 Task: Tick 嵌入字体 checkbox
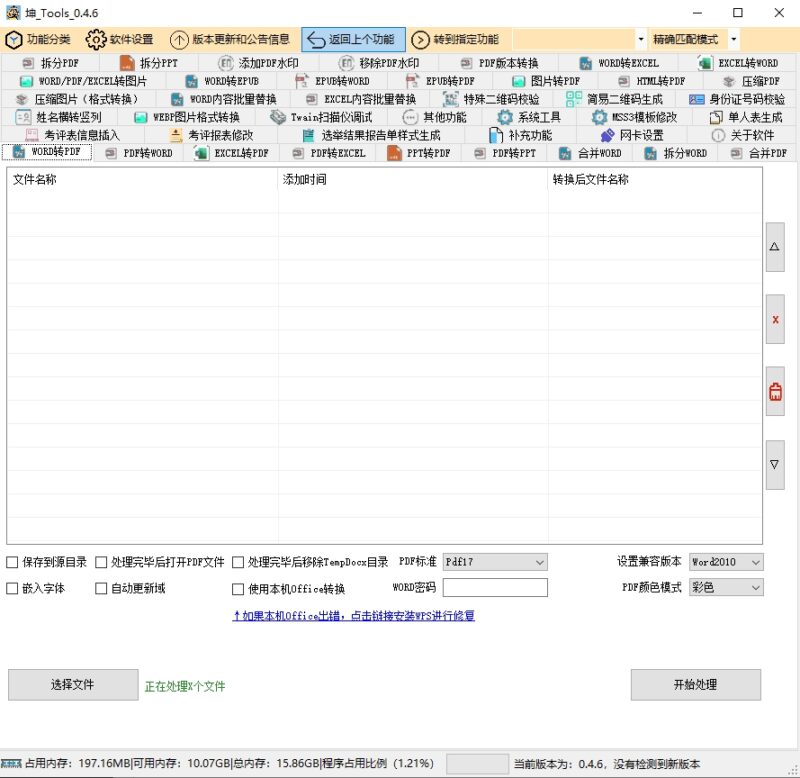pos(12,588)
